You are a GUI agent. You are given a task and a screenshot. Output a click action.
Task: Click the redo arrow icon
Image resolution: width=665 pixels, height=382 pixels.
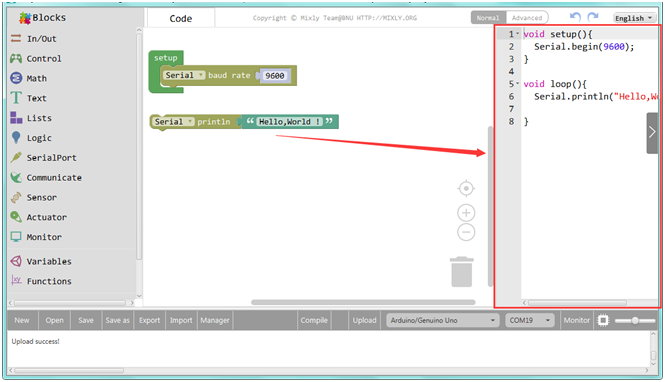[593, 17]
